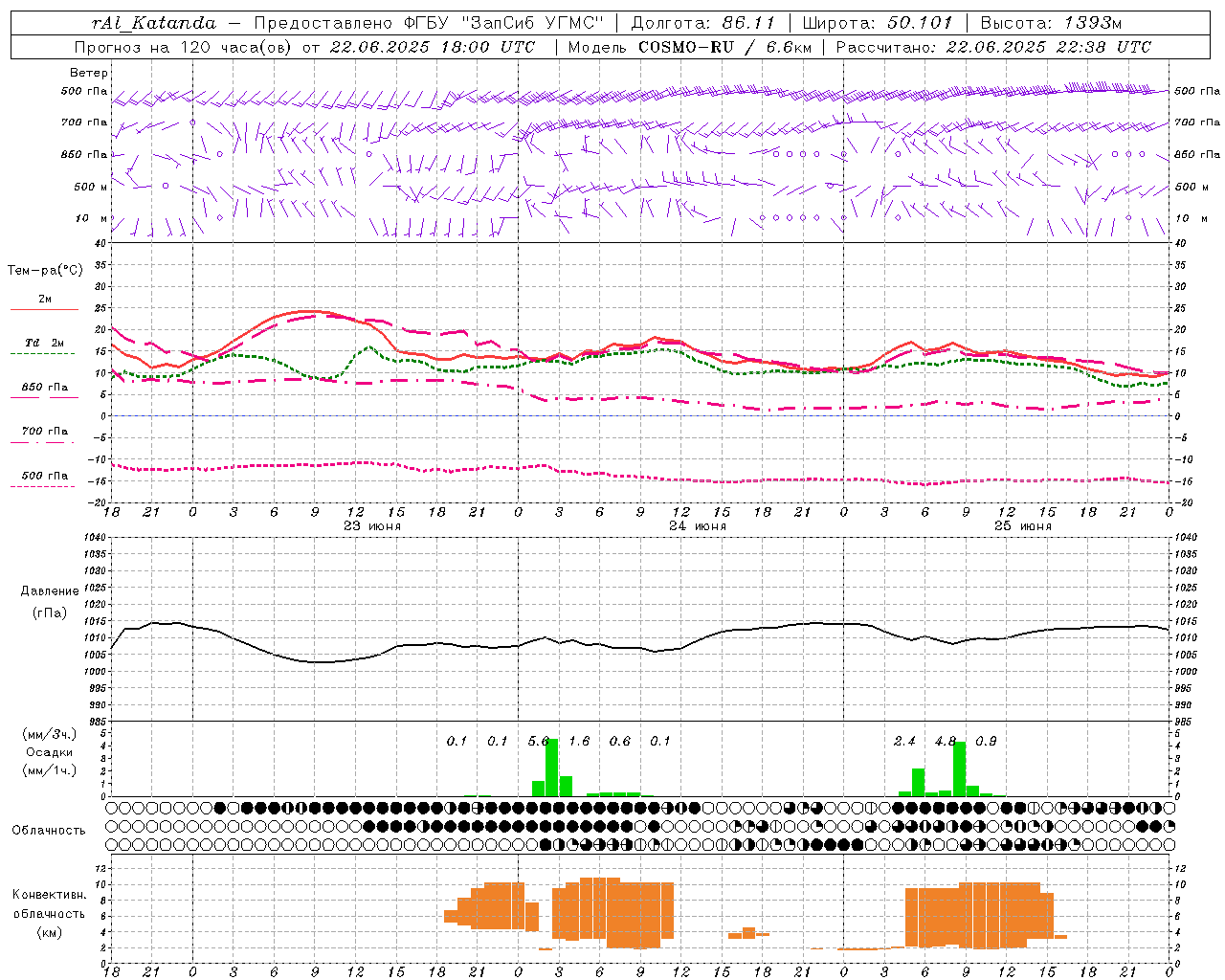Click the Конвективн. convective cloud label

49,895
